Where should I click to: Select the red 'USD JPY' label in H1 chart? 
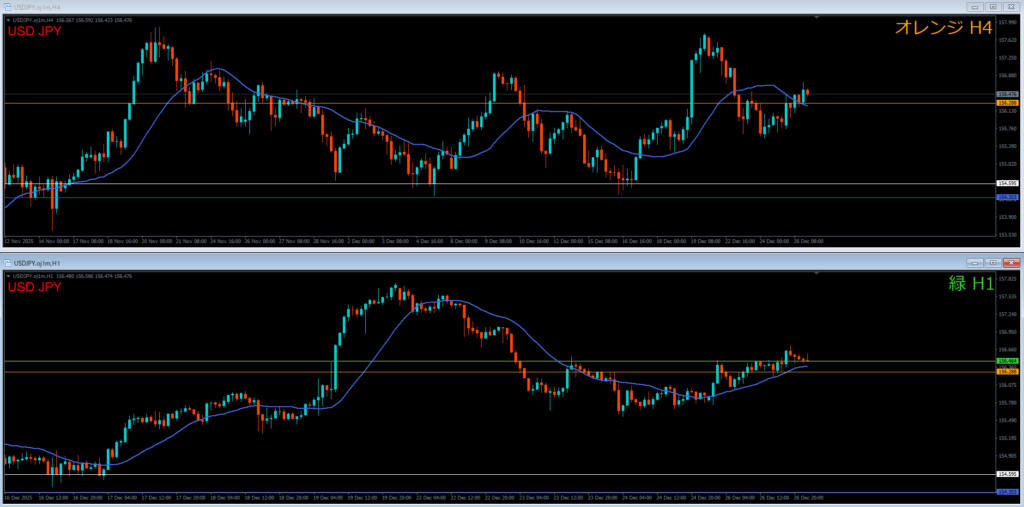pyautogui.click(x=35, y=287)
